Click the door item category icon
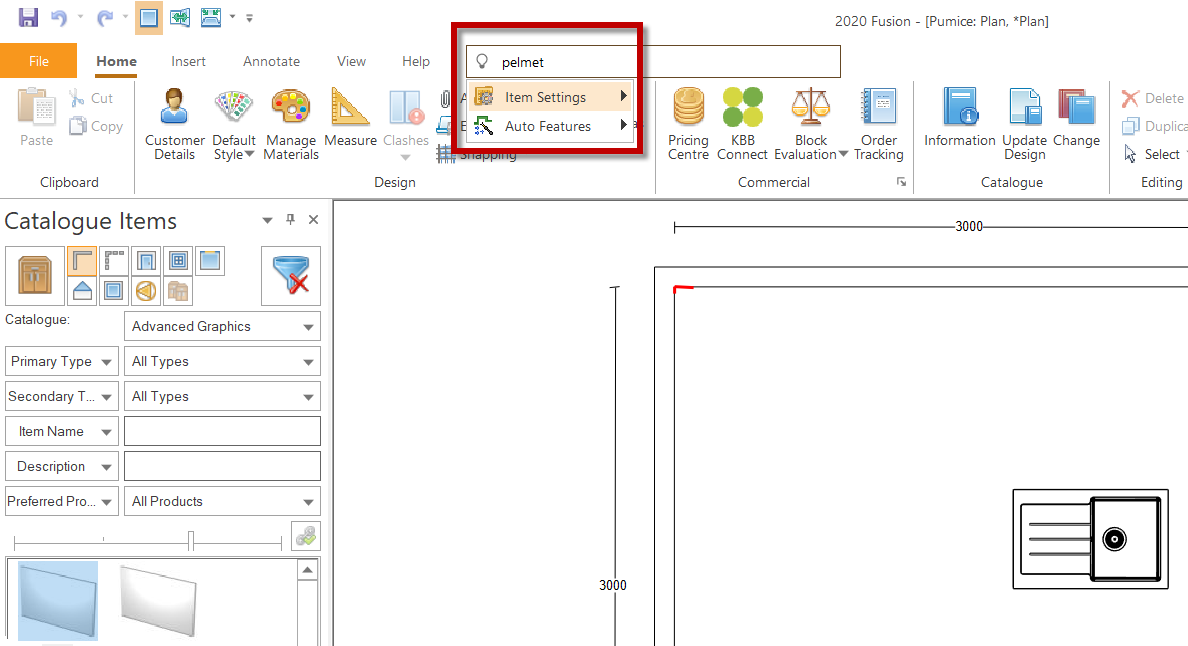Screen dimensions: 1188x646 [x=146, y=261]
